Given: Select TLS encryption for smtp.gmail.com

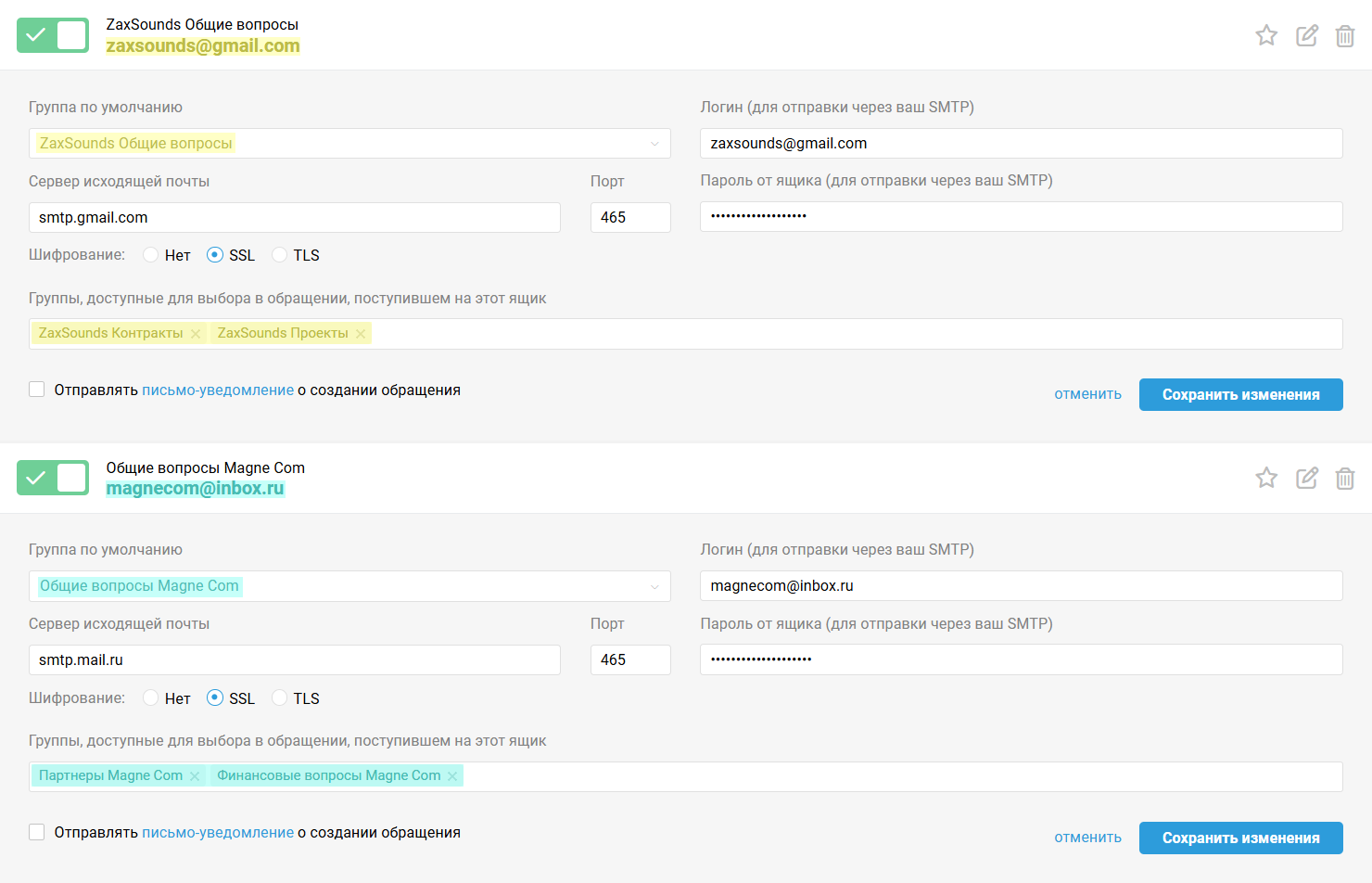Looking at the screenshot, I should [280, 255].
